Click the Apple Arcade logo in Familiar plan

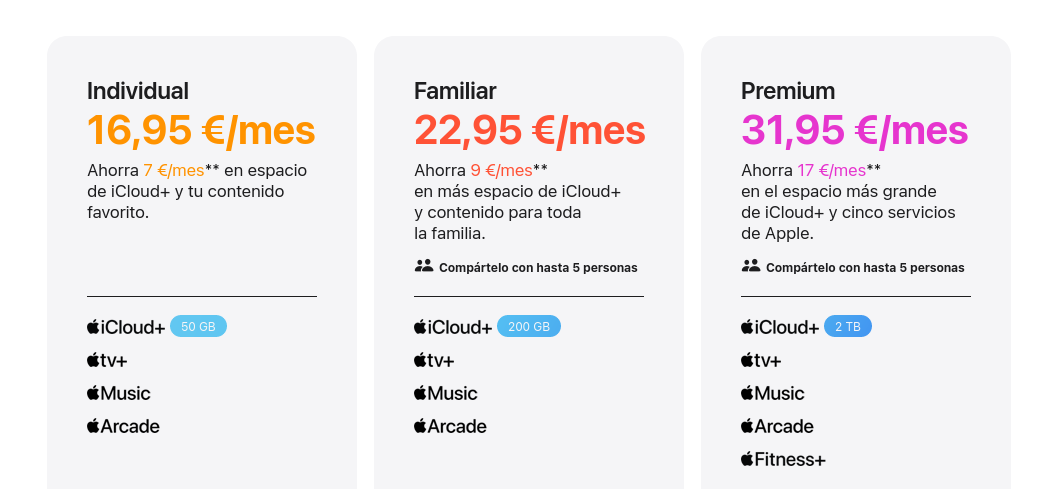(x=451, y=426)
